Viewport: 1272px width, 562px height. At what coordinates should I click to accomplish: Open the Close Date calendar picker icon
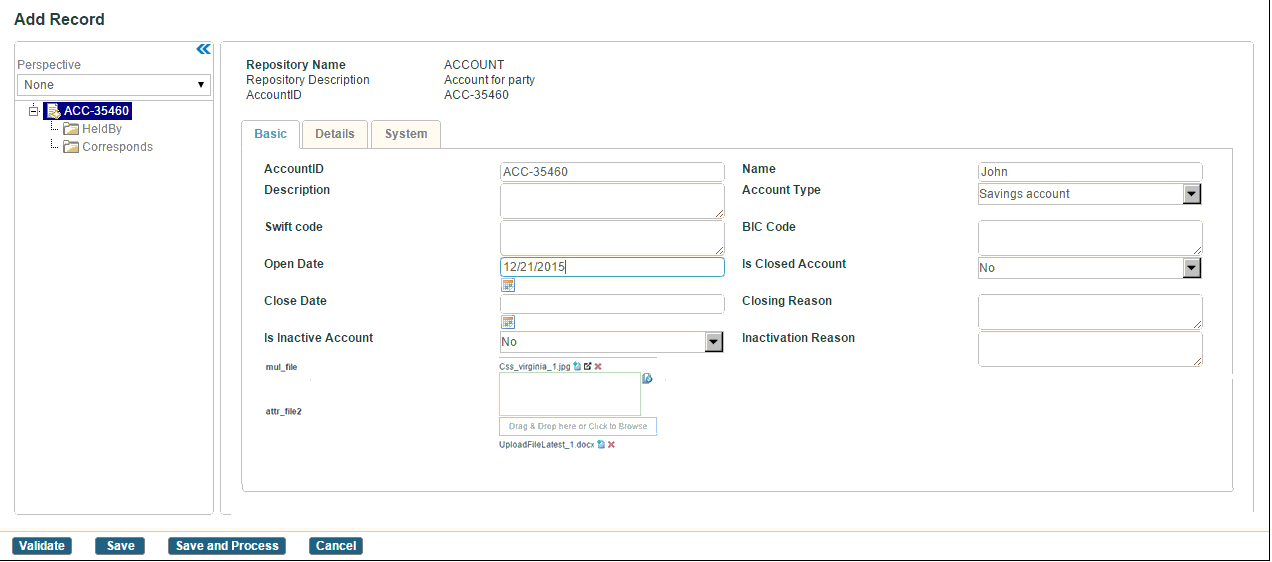[x=508, y=322]
